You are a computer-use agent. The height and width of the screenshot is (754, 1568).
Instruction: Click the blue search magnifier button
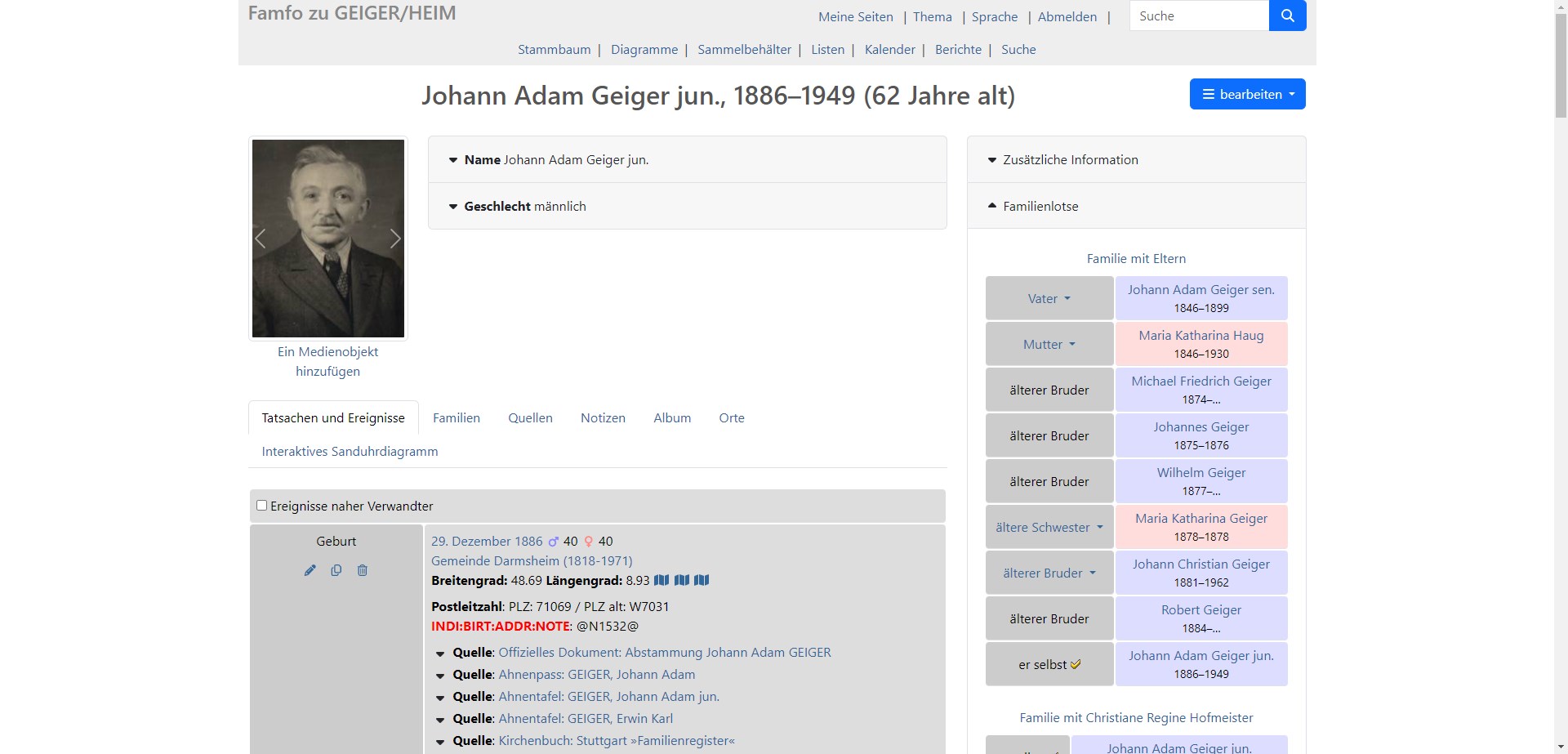coord(1287,16)
